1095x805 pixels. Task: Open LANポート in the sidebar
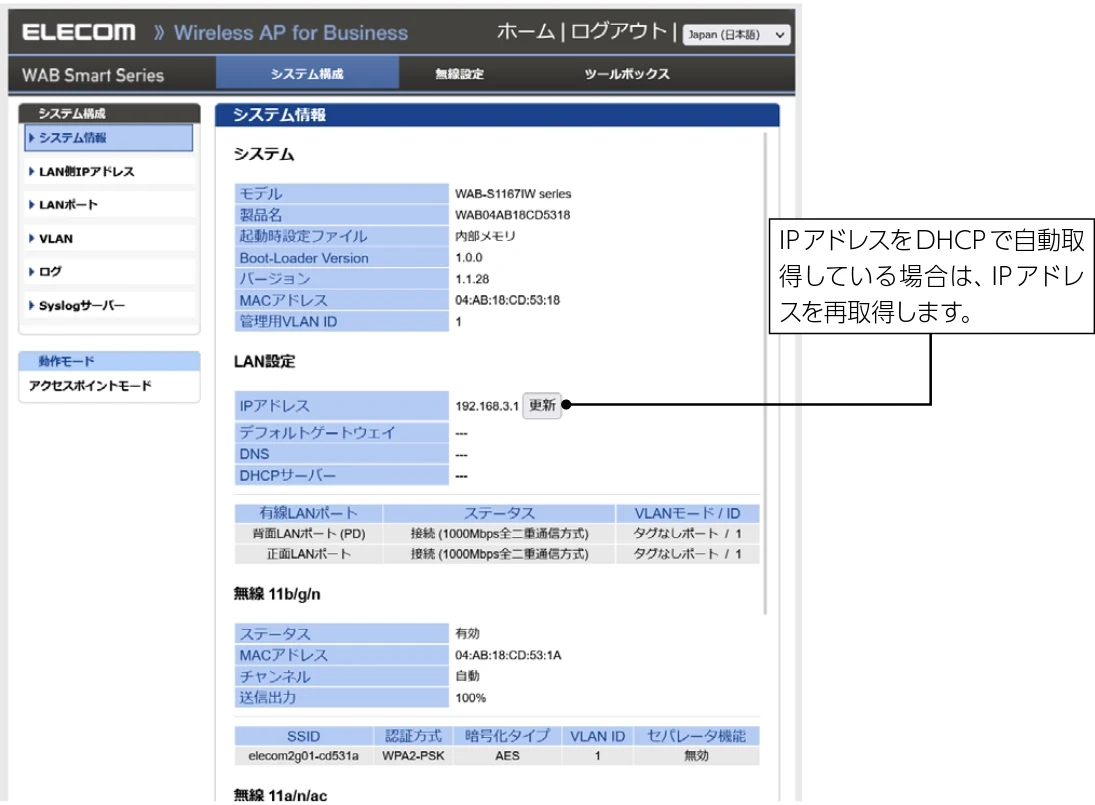pos(109,205)
